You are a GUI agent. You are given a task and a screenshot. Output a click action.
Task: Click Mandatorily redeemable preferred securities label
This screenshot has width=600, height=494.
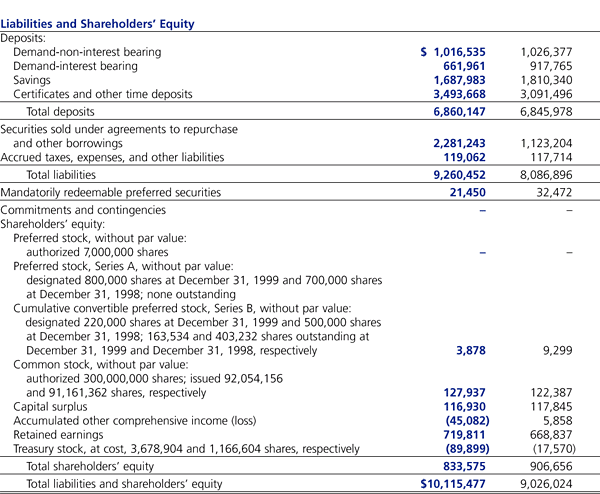(111, 192)
